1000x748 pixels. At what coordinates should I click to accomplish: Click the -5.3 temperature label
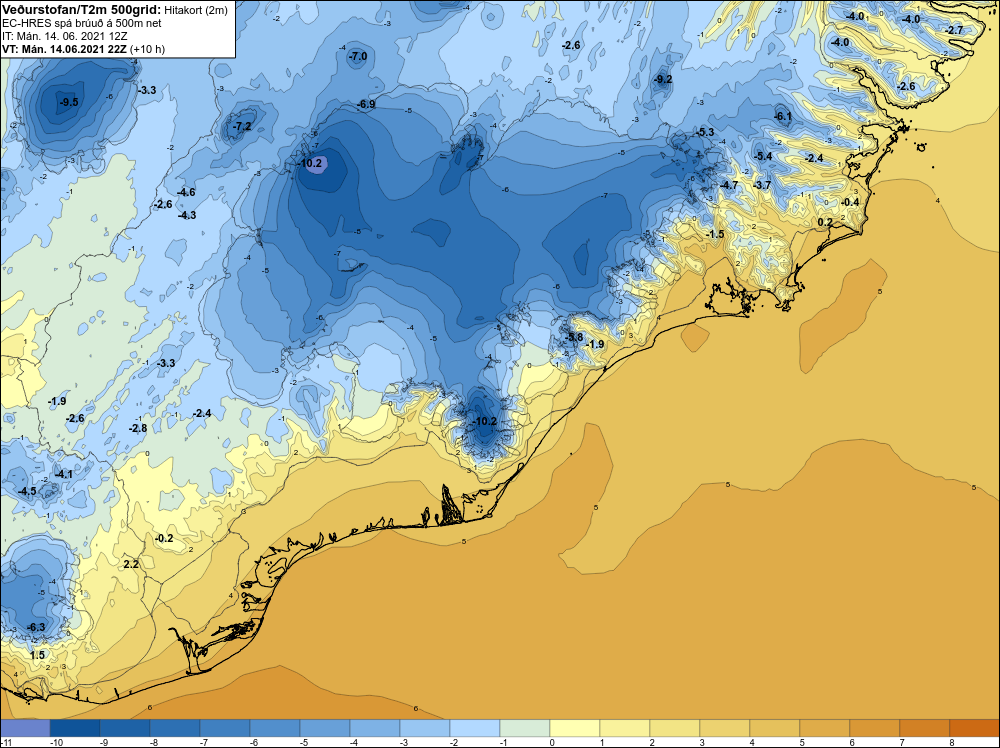pyautogui.click(x=705, y=132)
